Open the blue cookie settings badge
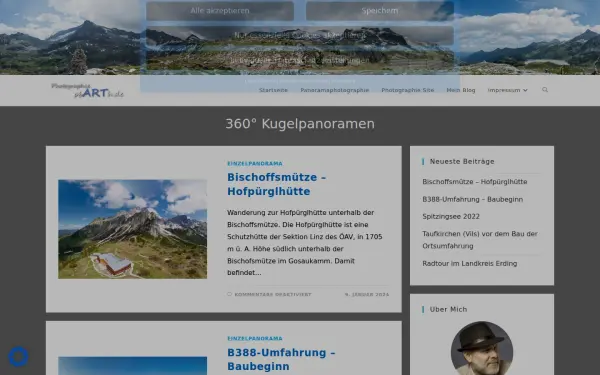Viewport: 600px width, 375px height. (18, 357)
